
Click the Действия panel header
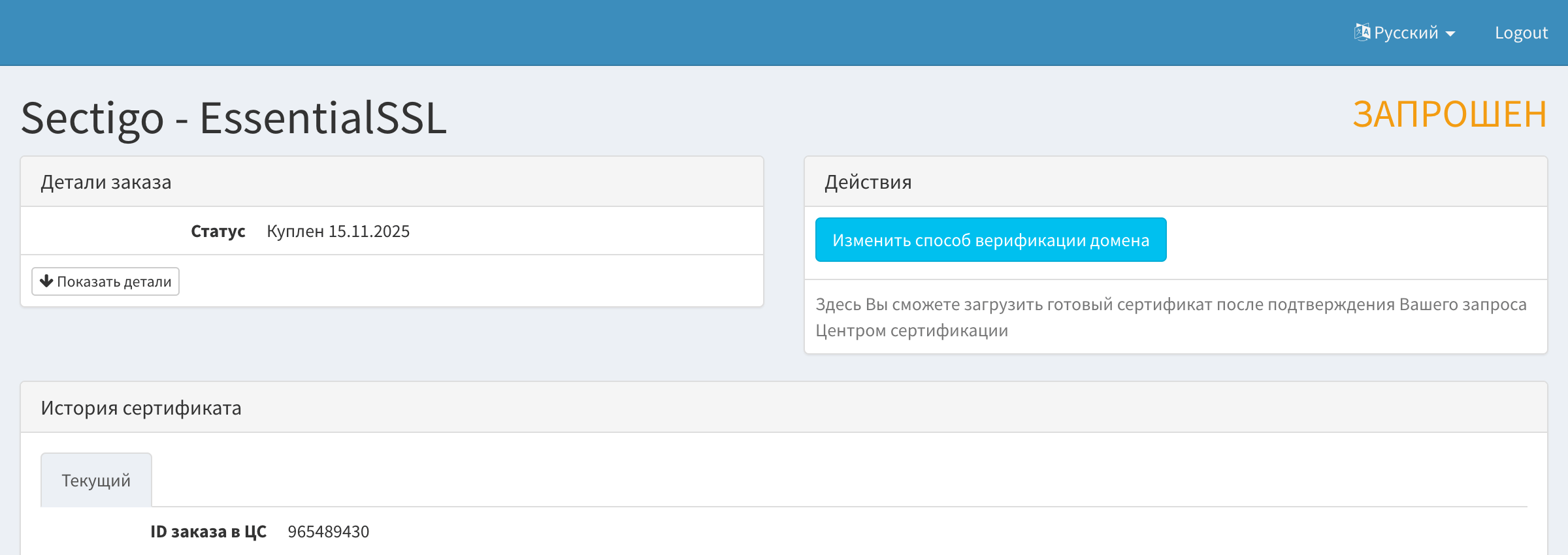[1175, 182]
